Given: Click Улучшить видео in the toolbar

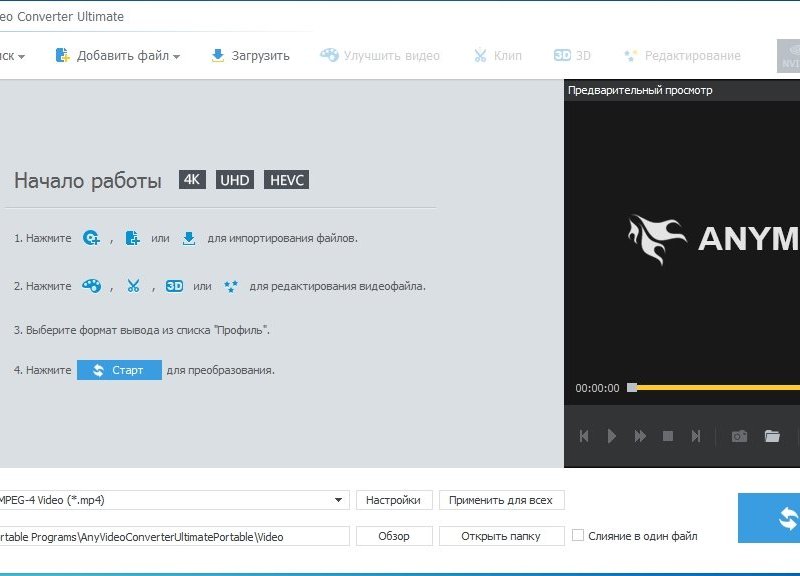Looking at the screenshot, I should pyautogui.click(x=380, y=56).
